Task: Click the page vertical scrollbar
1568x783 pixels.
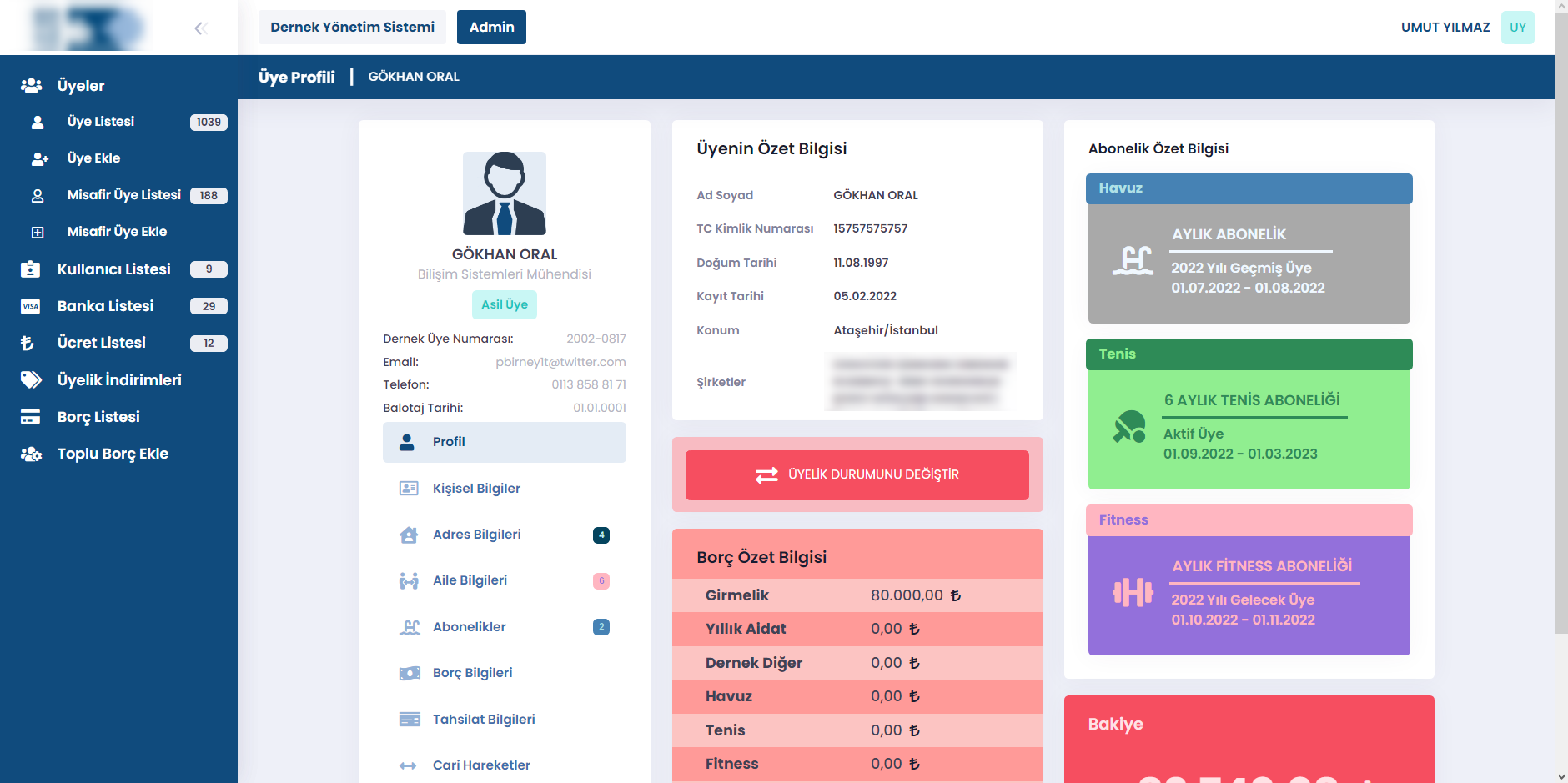Action: (1561, 334)
